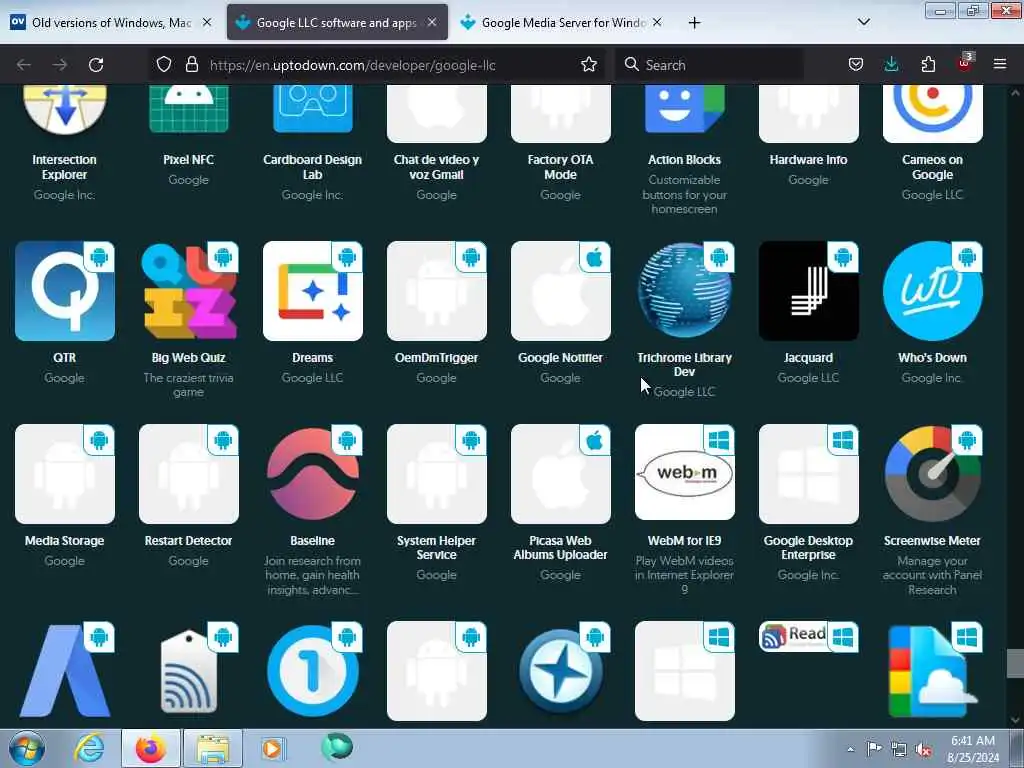
Task: Open the Firefox hamburger application menu
Action: [x=1000, y=64]
